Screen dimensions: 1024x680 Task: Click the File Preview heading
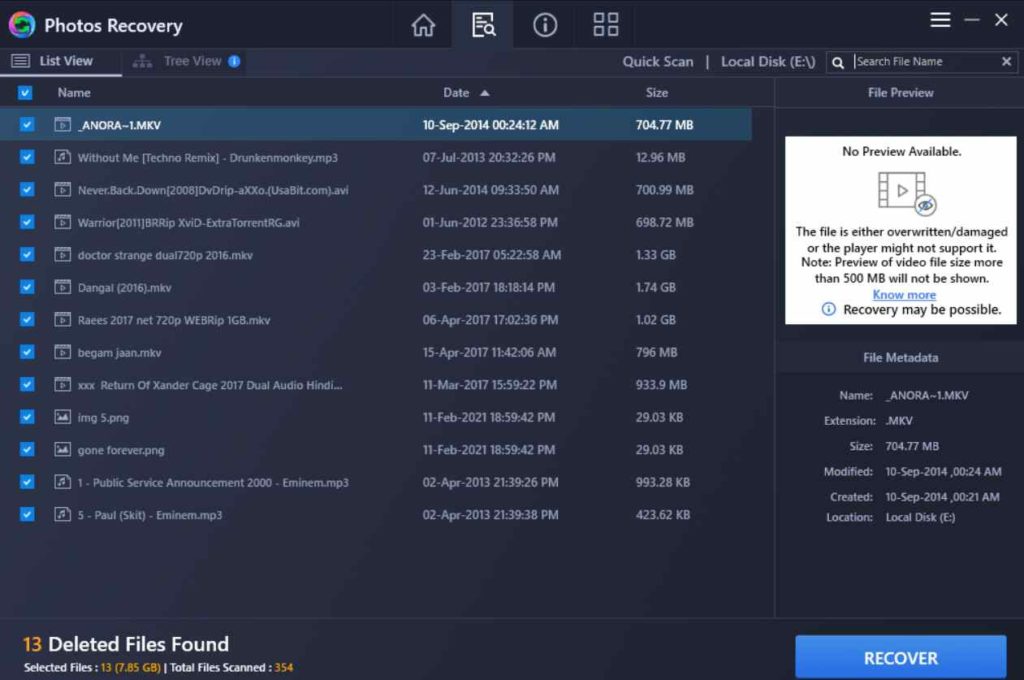900,93
